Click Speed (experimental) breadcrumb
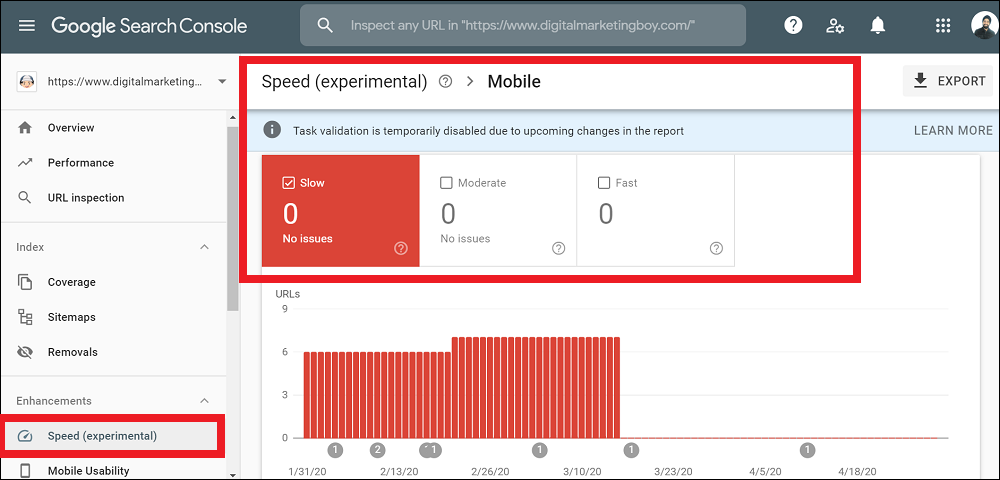1000x480 pixels. point(344,82)
